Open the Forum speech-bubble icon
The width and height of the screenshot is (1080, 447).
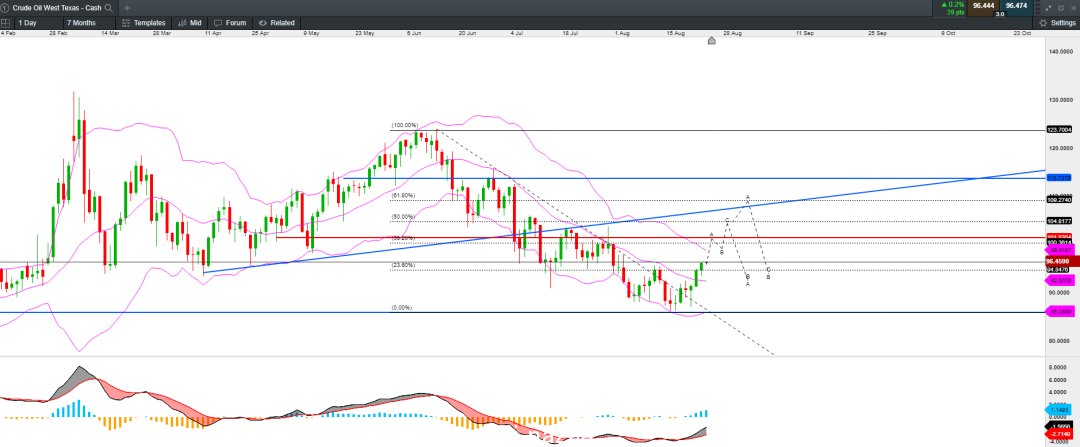[x=218, y=23]
